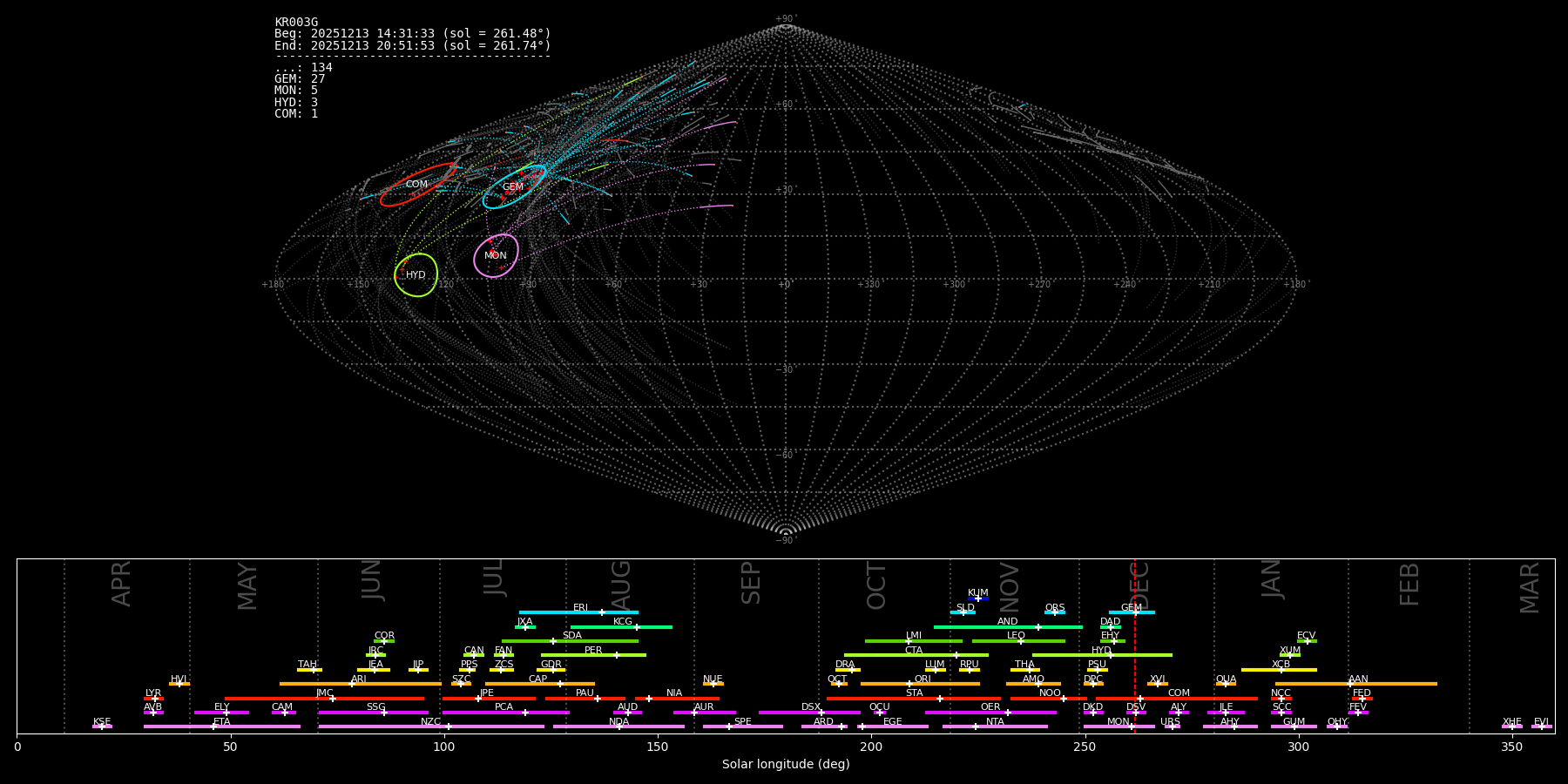
Task: Click the KR003G station title
Action: [296, 23]
